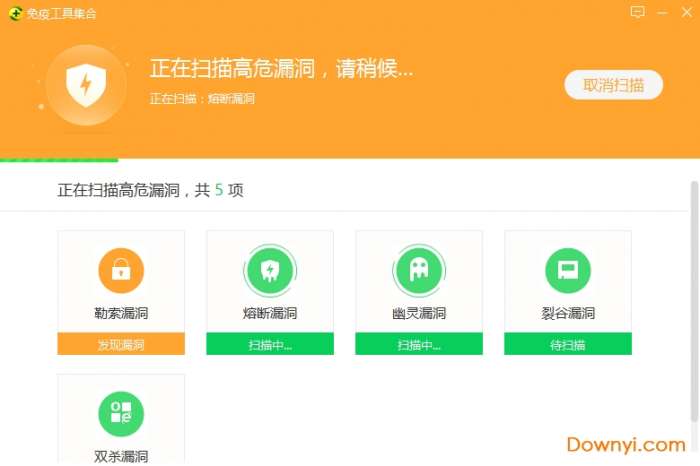Click the 熔断漏洞 card label
Viewport: 700px width, 466px height.
[270, 313]
